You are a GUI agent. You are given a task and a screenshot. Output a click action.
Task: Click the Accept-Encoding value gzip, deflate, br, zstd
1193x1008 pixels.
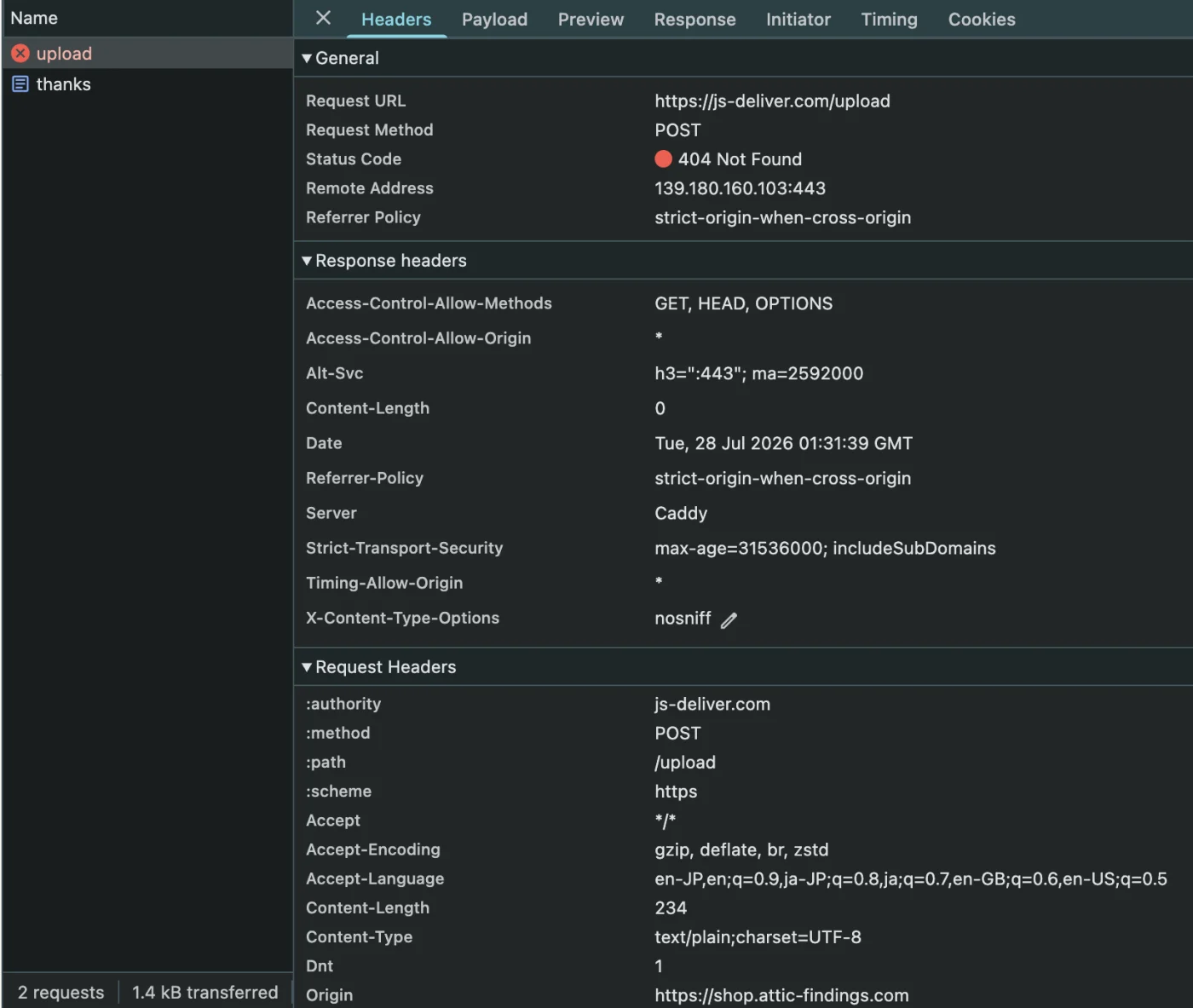(741, 850)
